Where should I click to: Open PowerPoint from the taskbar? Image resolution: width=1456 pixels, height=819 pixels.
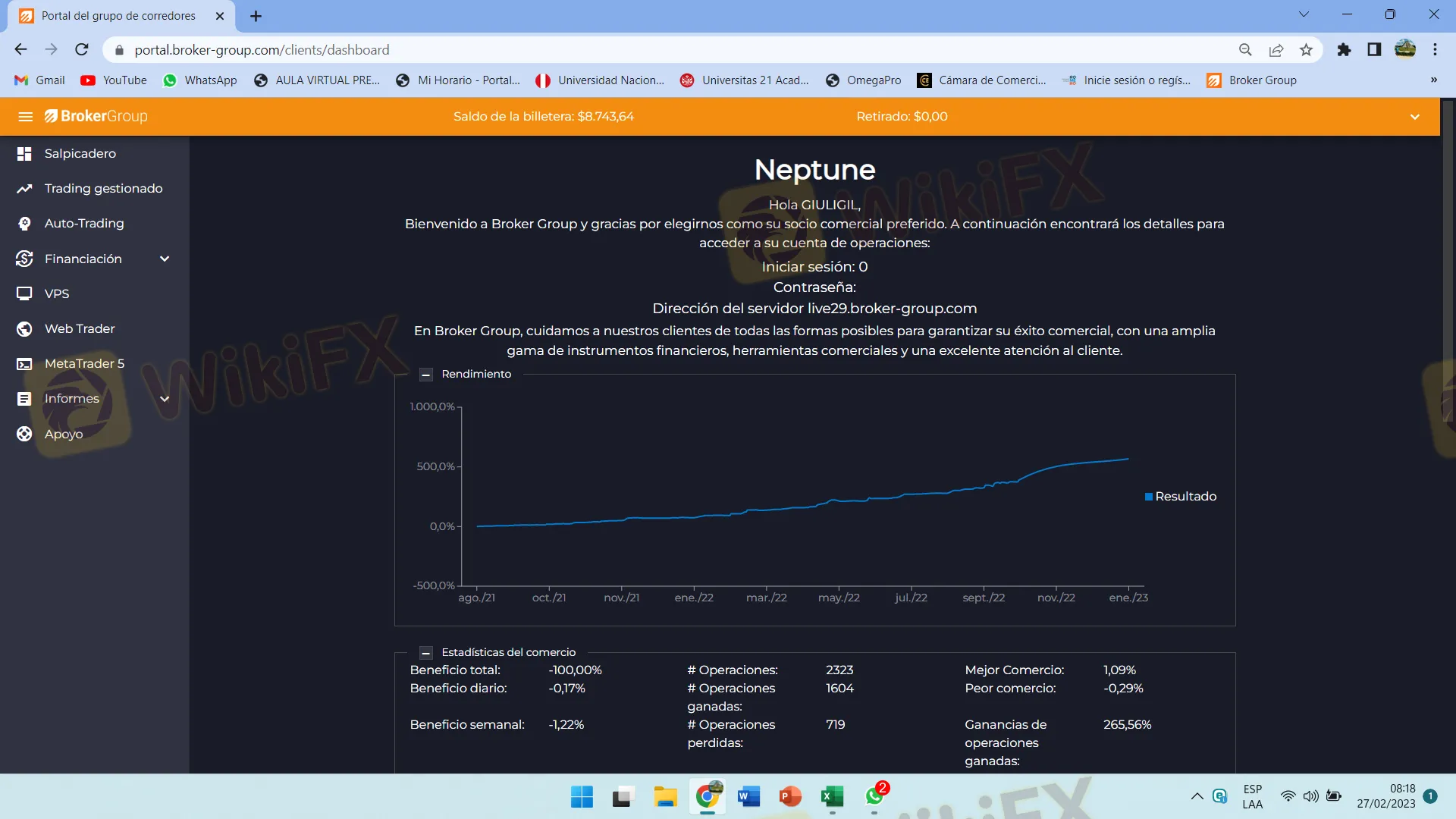[x=790, y=797]
